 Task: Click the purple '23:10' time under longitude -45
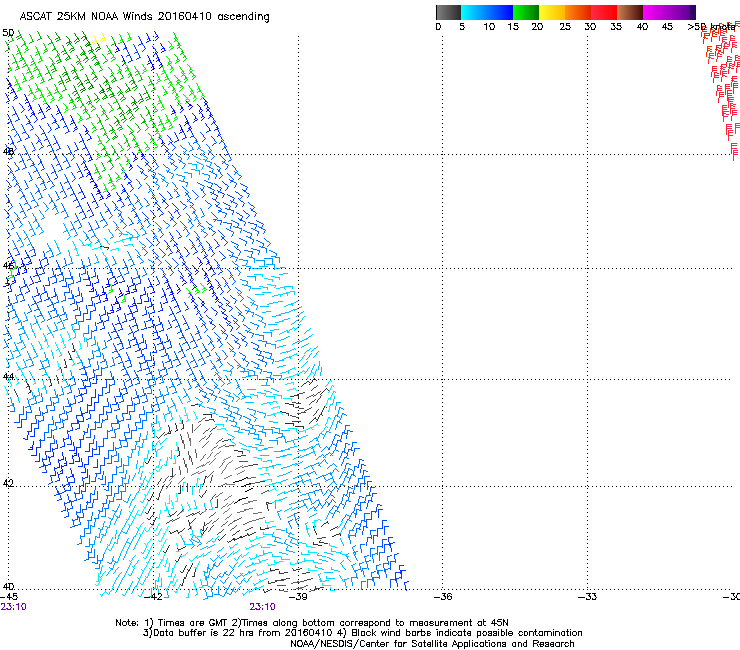click(x=13, y=607)
